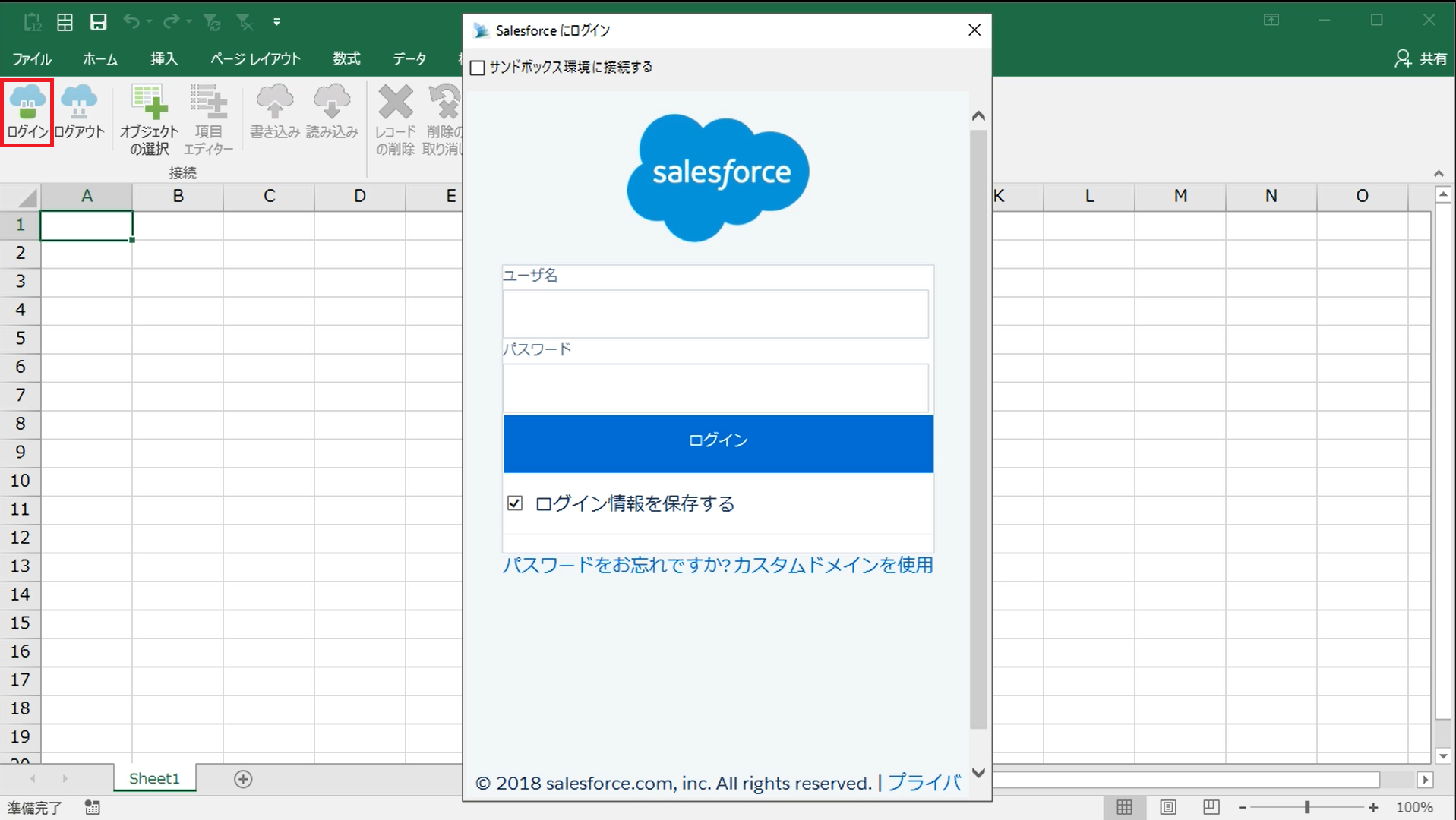
Task: Click the ユーザ名 input field
Action: point(715,314)
